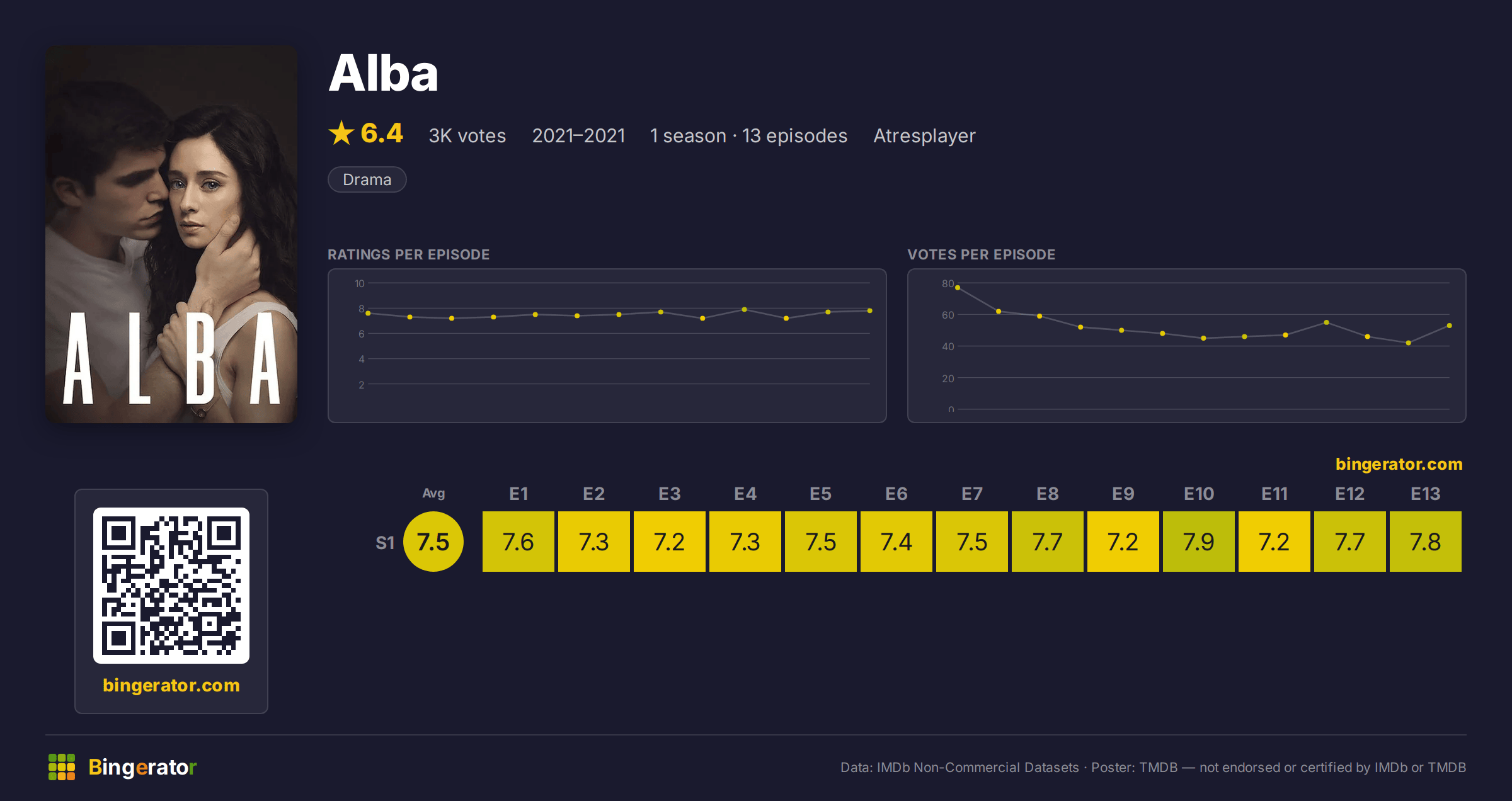Click the E10 rating tile 7.9

[x=1199, y=542]
